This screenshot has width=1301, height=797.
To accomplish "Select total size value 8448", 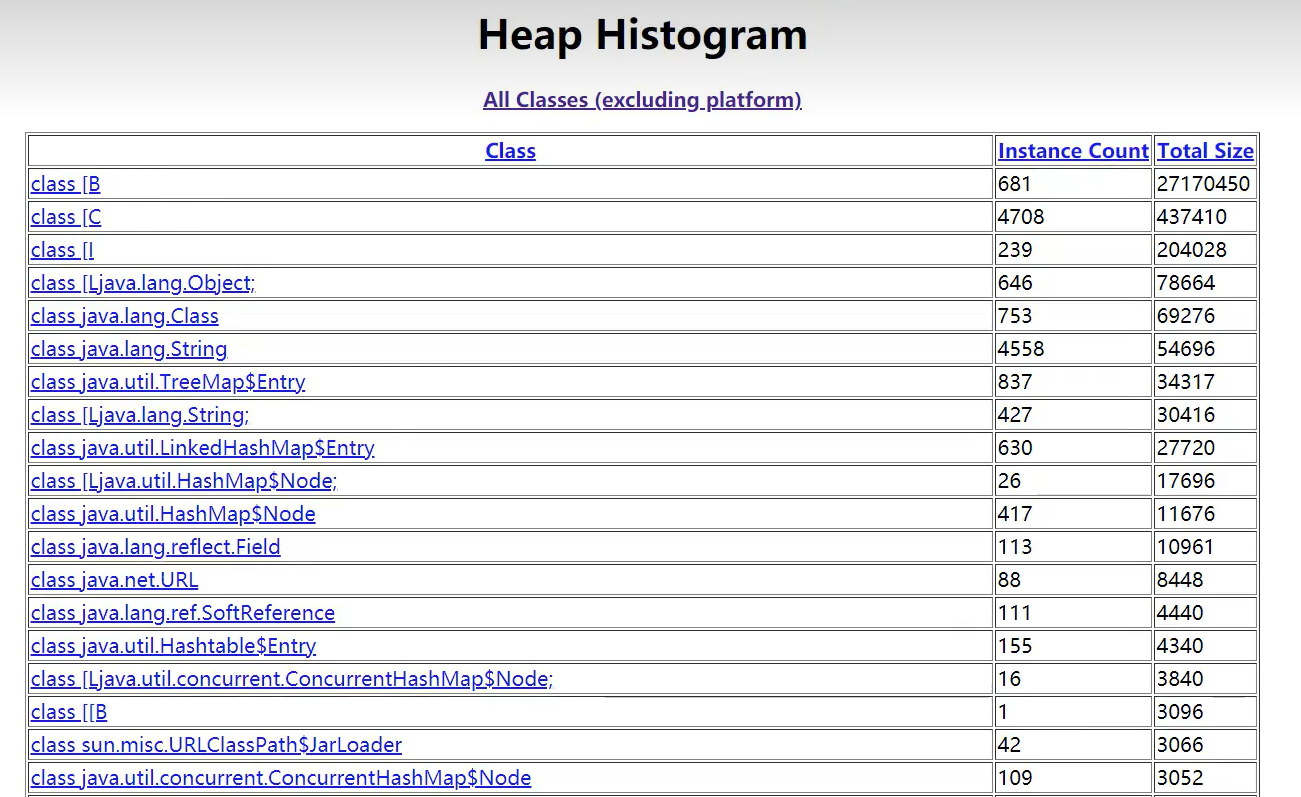I will pyautogui.click(x=1180, y=580).
